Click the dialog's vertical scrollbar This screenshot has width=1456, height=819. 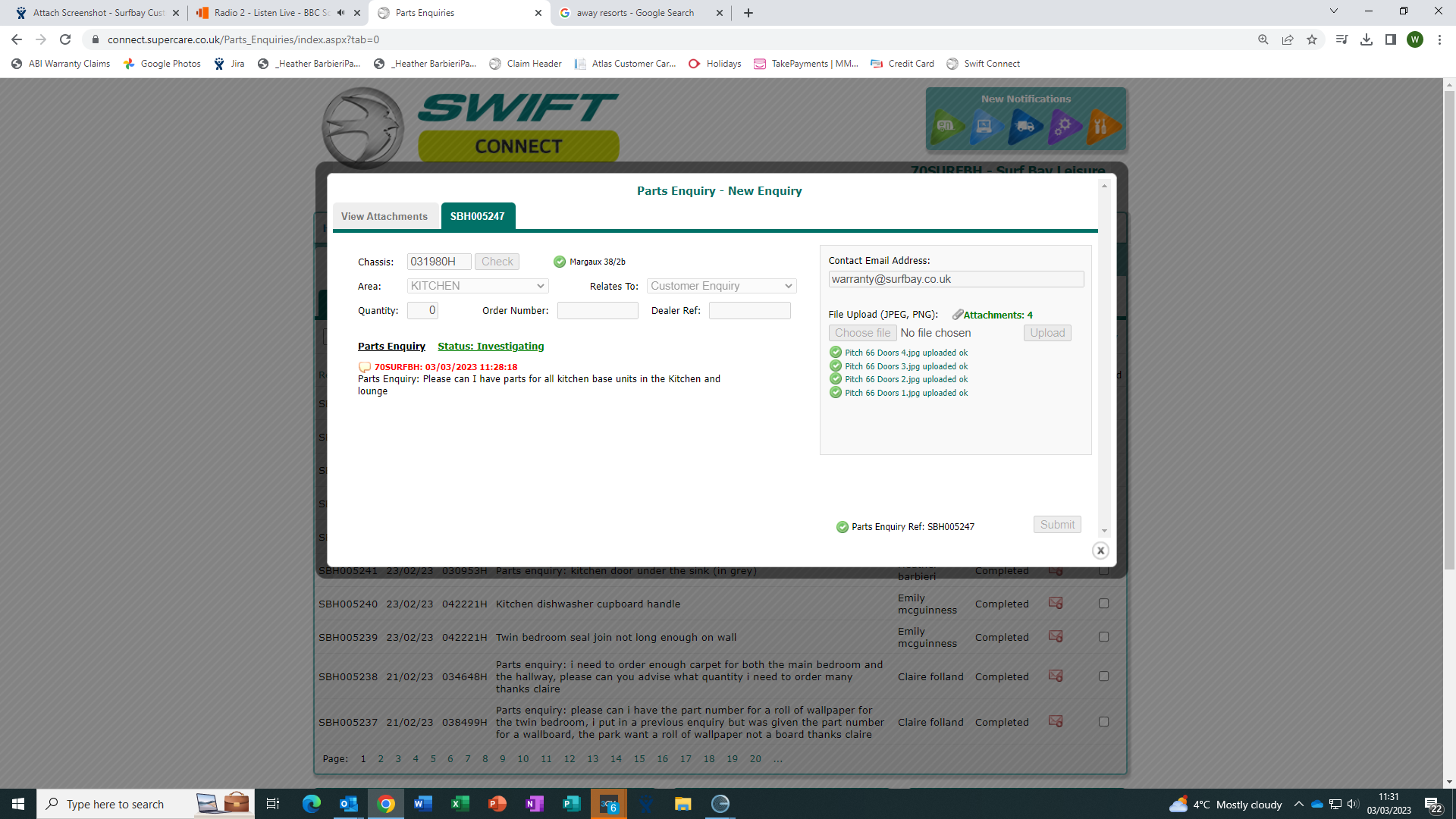point(1104,356)
